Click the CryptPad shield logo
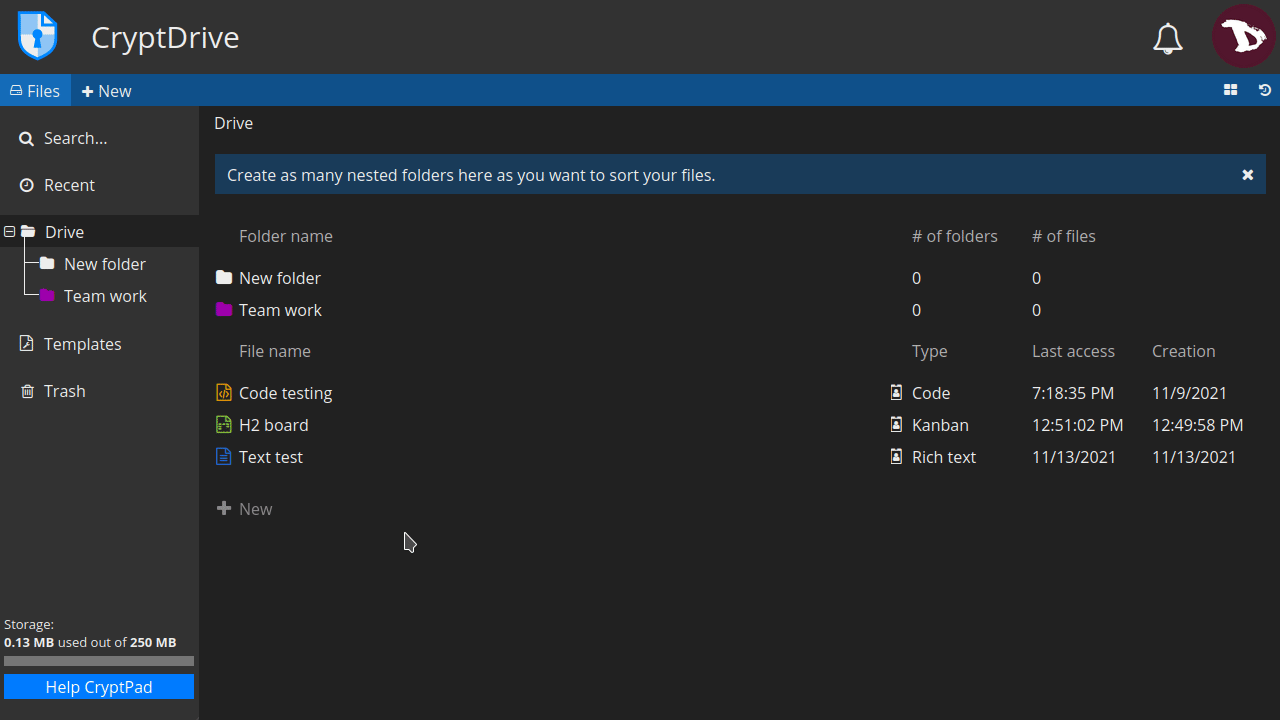The width and height of the screenshot is (1280, 720). pyautogui.click(x=37, y=37)
